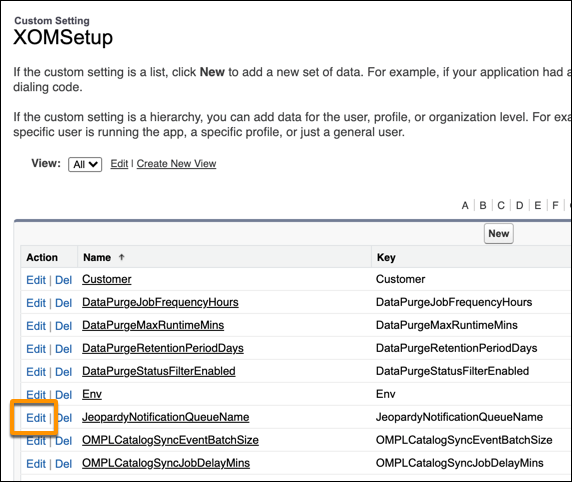Click the Custom Setting heading label
The height and width of the screenshot is (482, 572).
(x=52, y=21)
